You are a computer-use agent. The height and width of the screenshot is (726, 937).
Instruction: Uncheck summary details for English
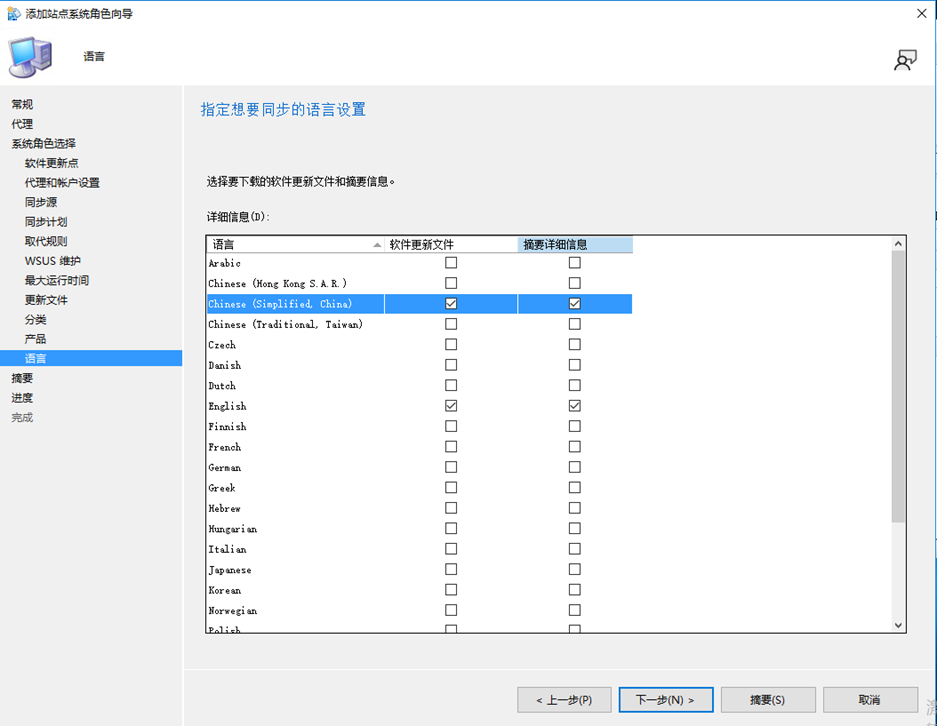[575, 406]
